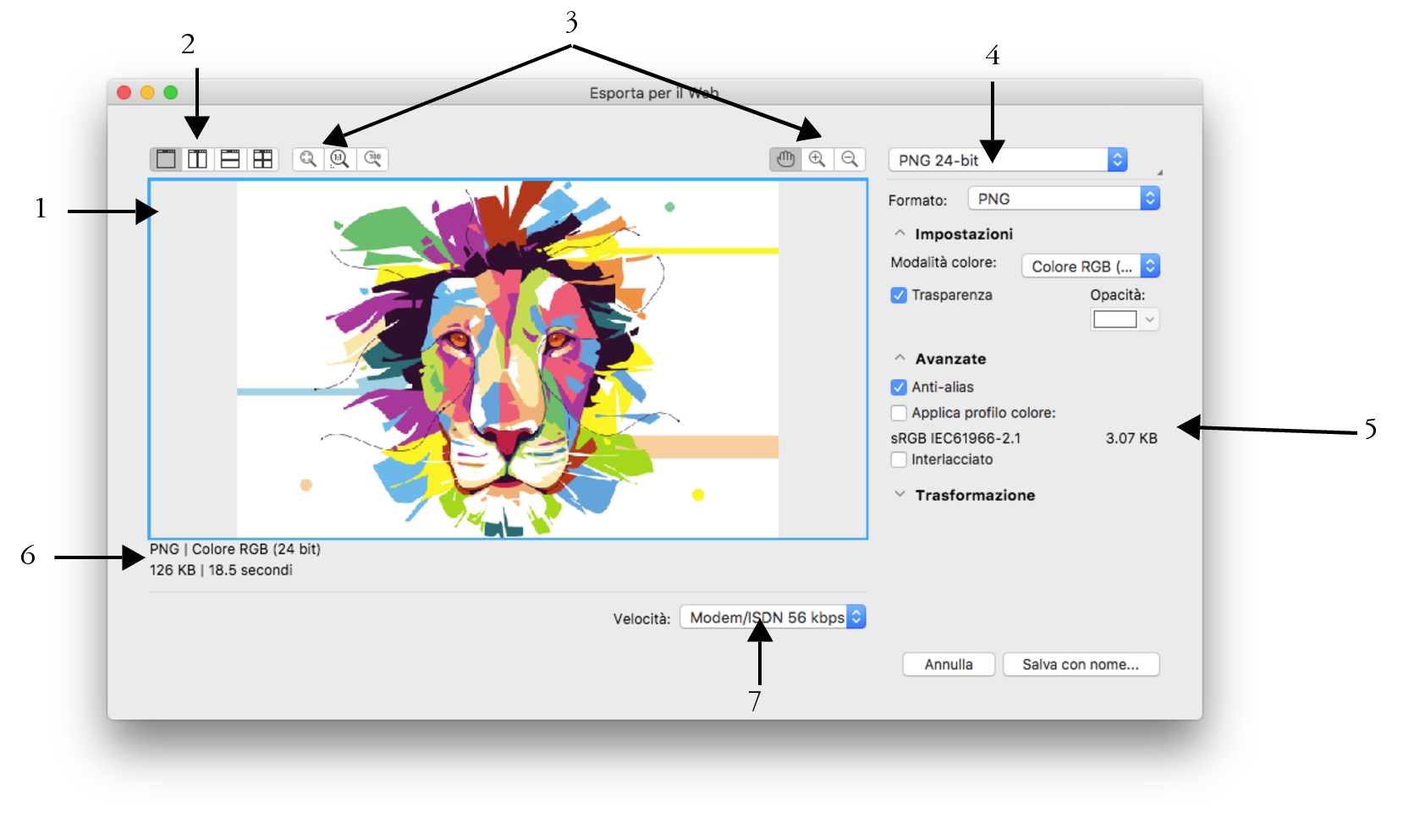The image size is (1403, 840).
Task: Click the zoom to 100 magnifier icon
Action: [x=372, y=159]
